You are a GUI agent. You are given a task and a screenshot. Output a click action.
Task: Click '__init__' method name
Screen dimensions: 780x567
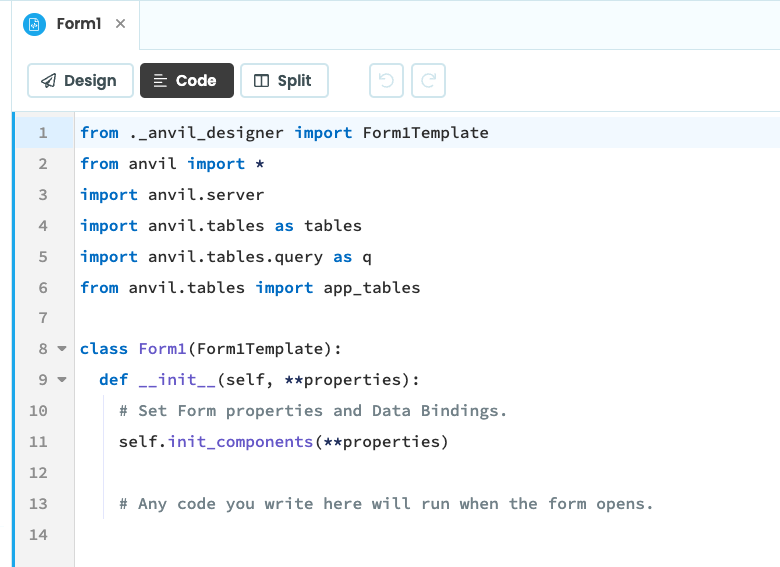coord(177,380)
